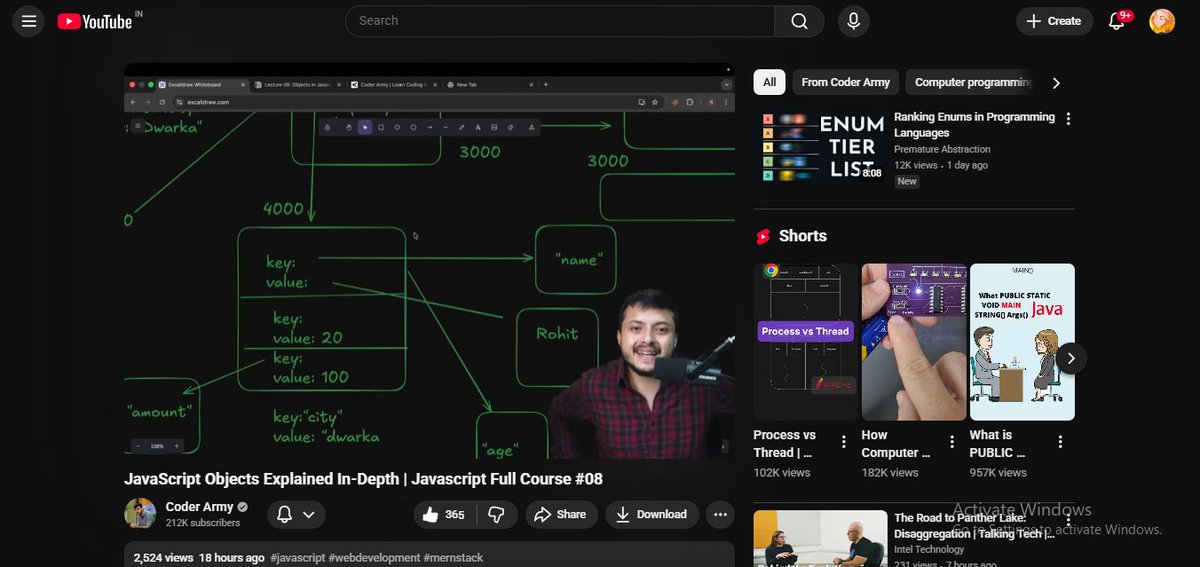This screenshot has height=567, width=1200.
Task: Open subscription notification bell dropdown
Action: pyautogui.click(x=296, y=514)
